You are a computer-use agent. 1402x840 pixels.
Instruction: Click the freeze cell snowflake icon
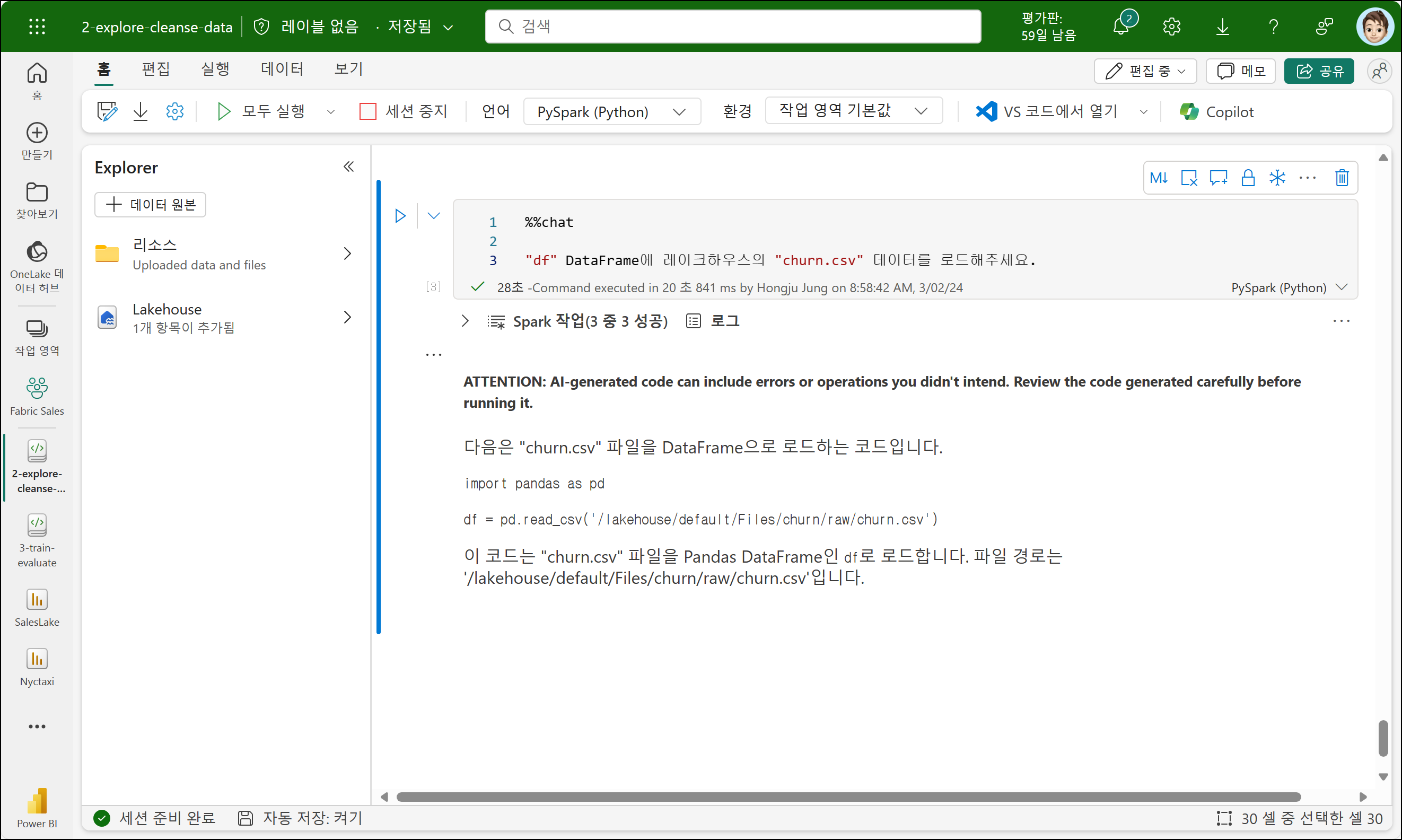(x=1277, y=178)
